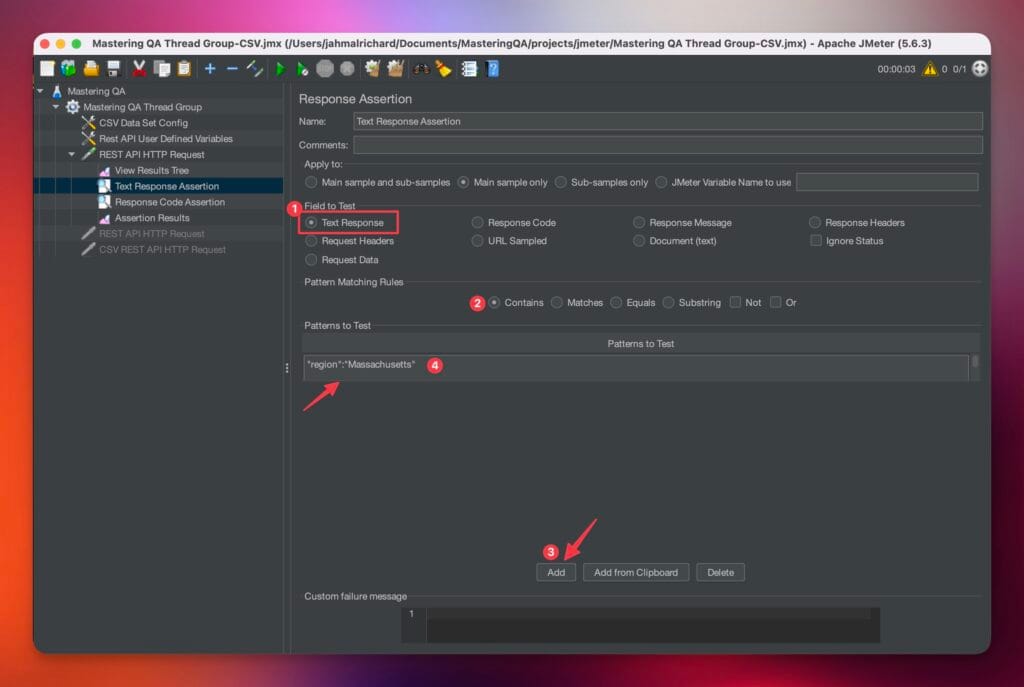
Task: Select Response Code Assertion tree item
Action: [169, 202]
